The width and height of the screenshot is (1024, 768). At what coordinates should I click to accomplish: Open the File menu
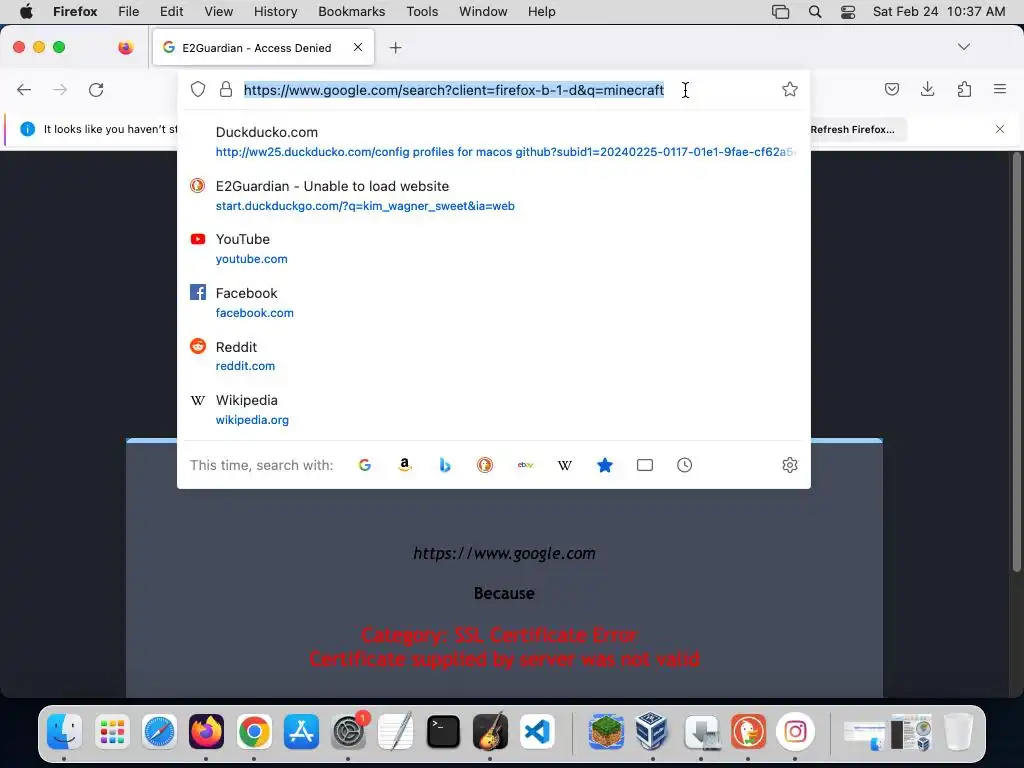[129, 12]
